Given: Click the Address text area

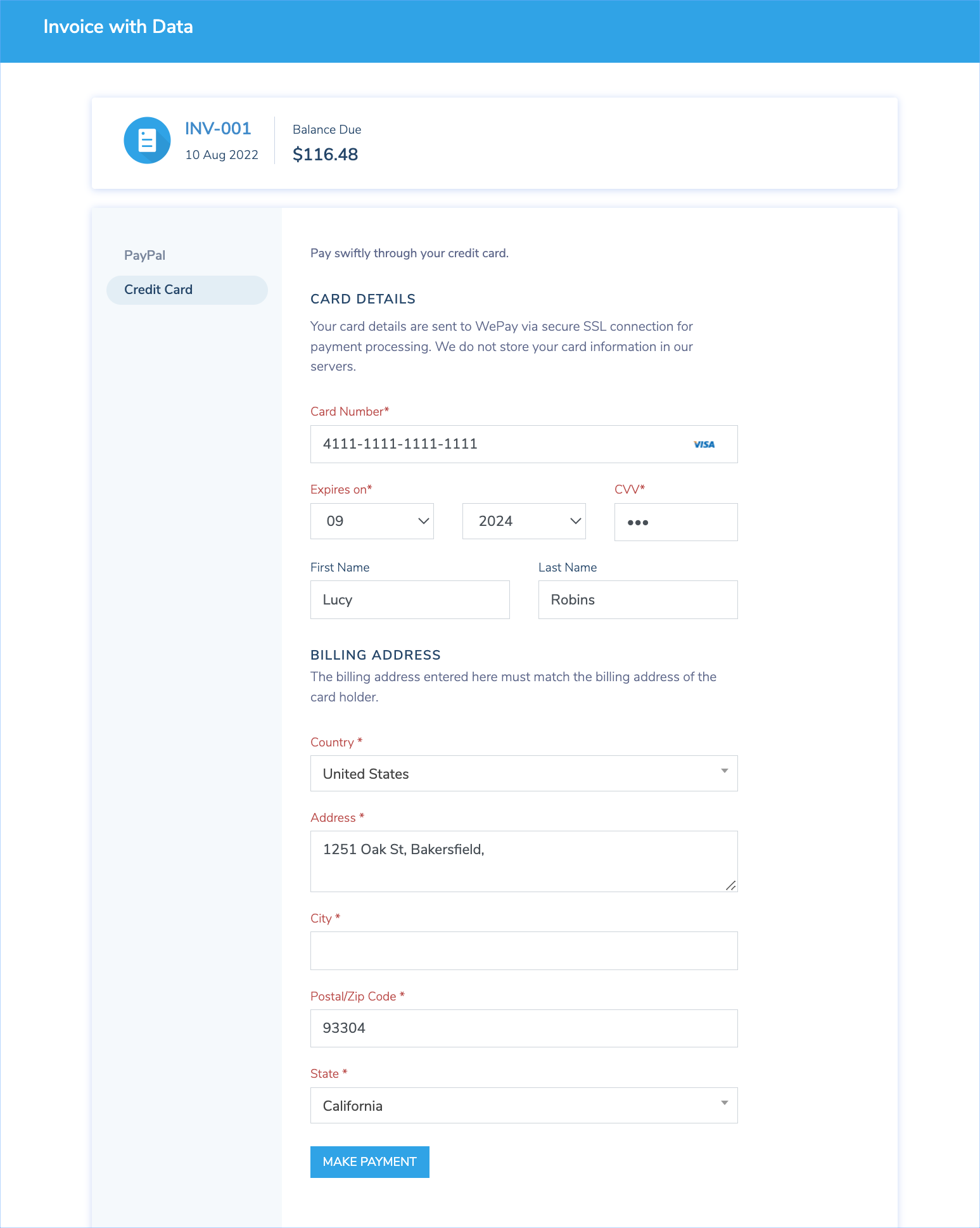Looking at the screenshot, I should point(524,861).
